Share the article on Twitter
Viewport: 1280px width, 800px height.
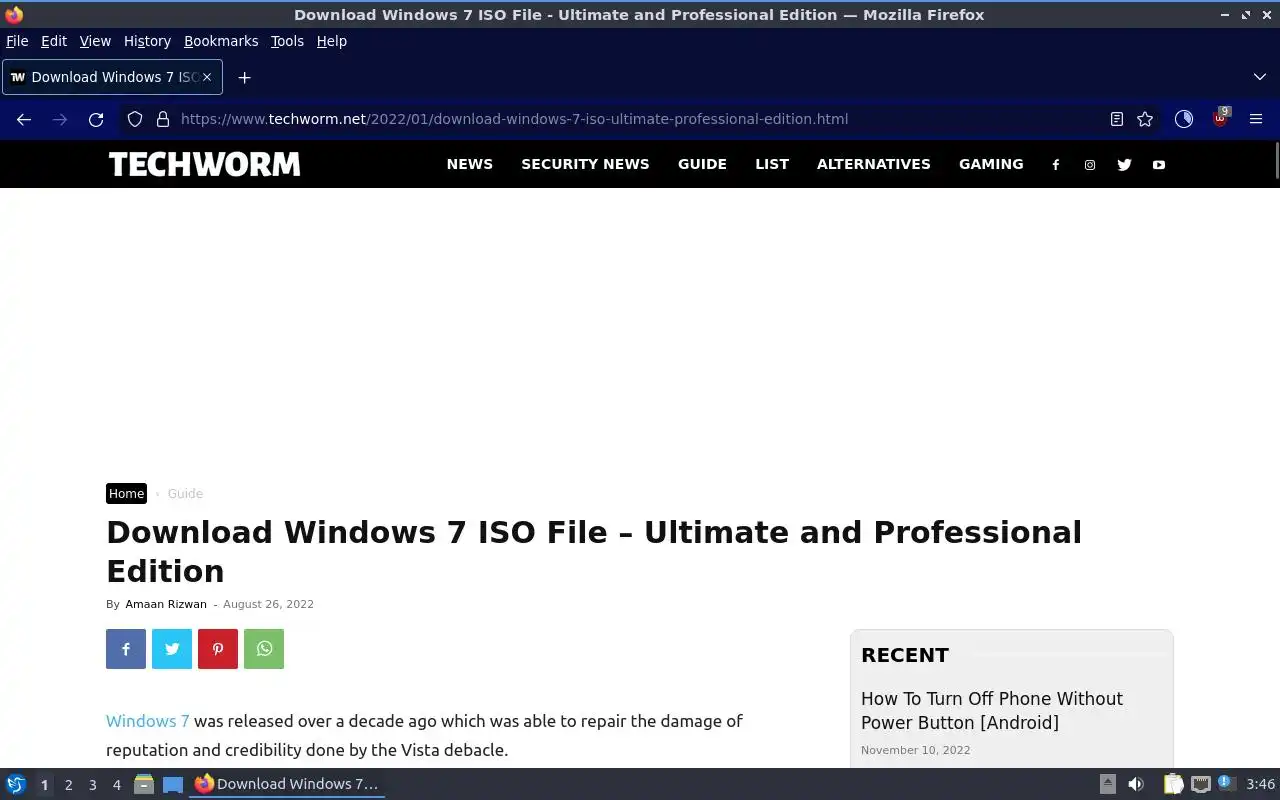172,649
